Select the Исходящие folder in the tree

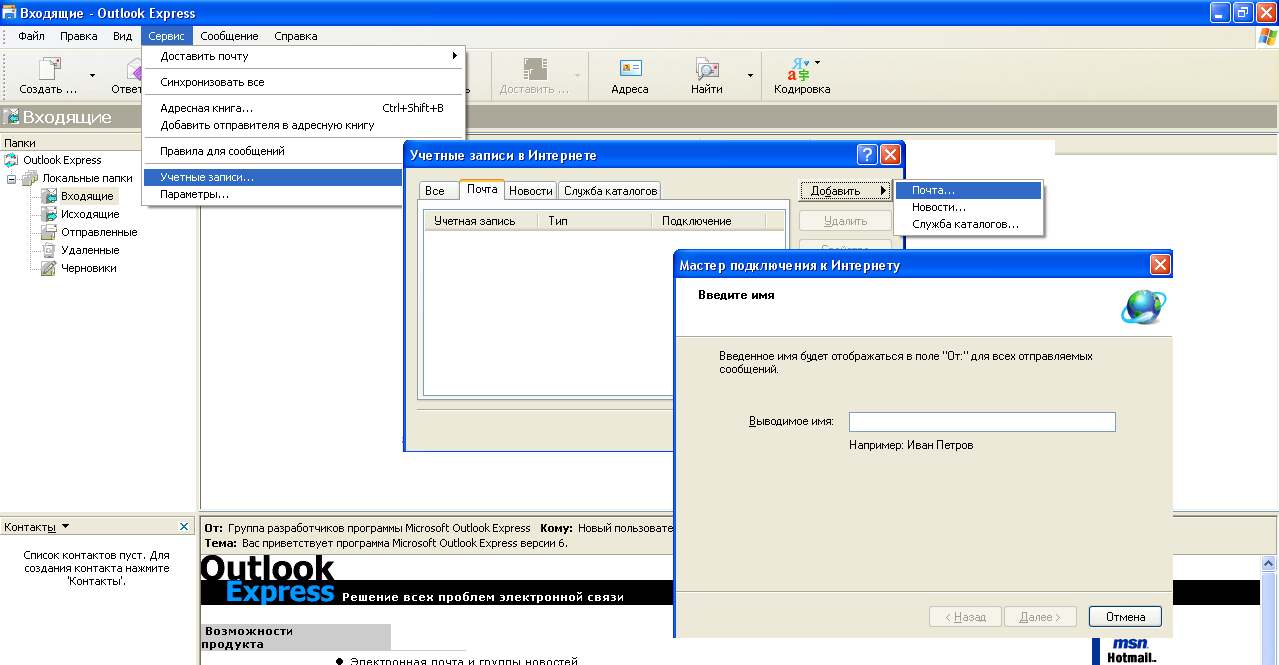(90, 214)
